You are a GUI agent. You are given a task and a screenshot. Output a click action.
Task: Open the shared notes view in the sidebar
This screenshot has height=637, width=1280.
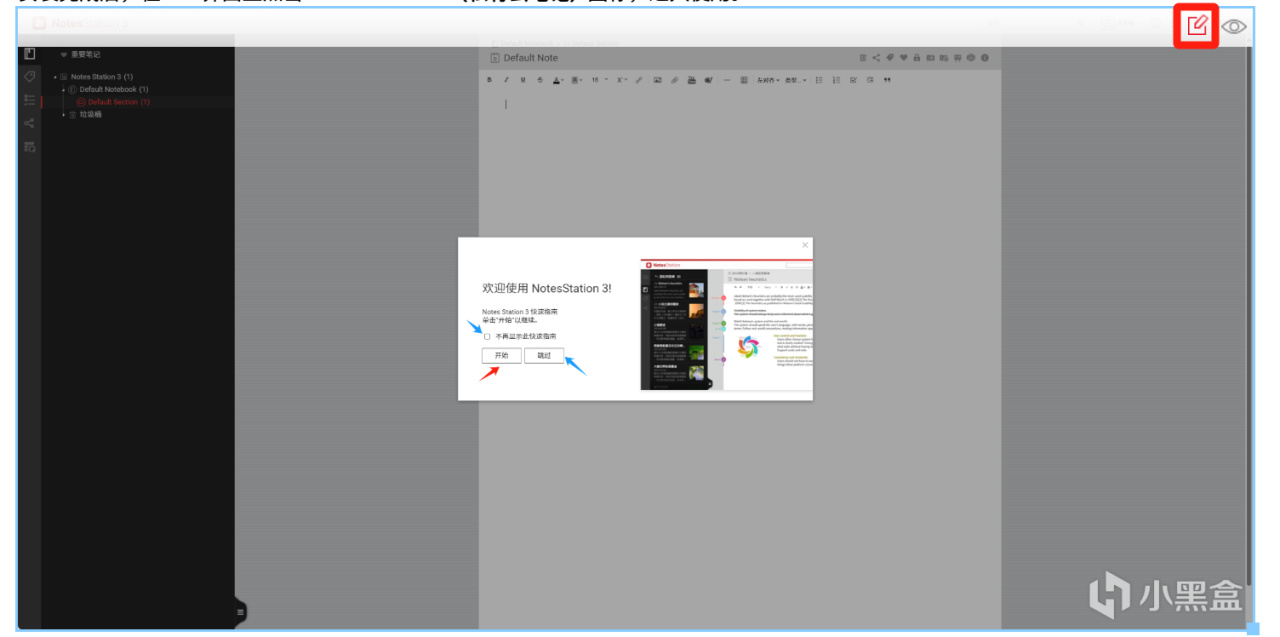point(30,123)
